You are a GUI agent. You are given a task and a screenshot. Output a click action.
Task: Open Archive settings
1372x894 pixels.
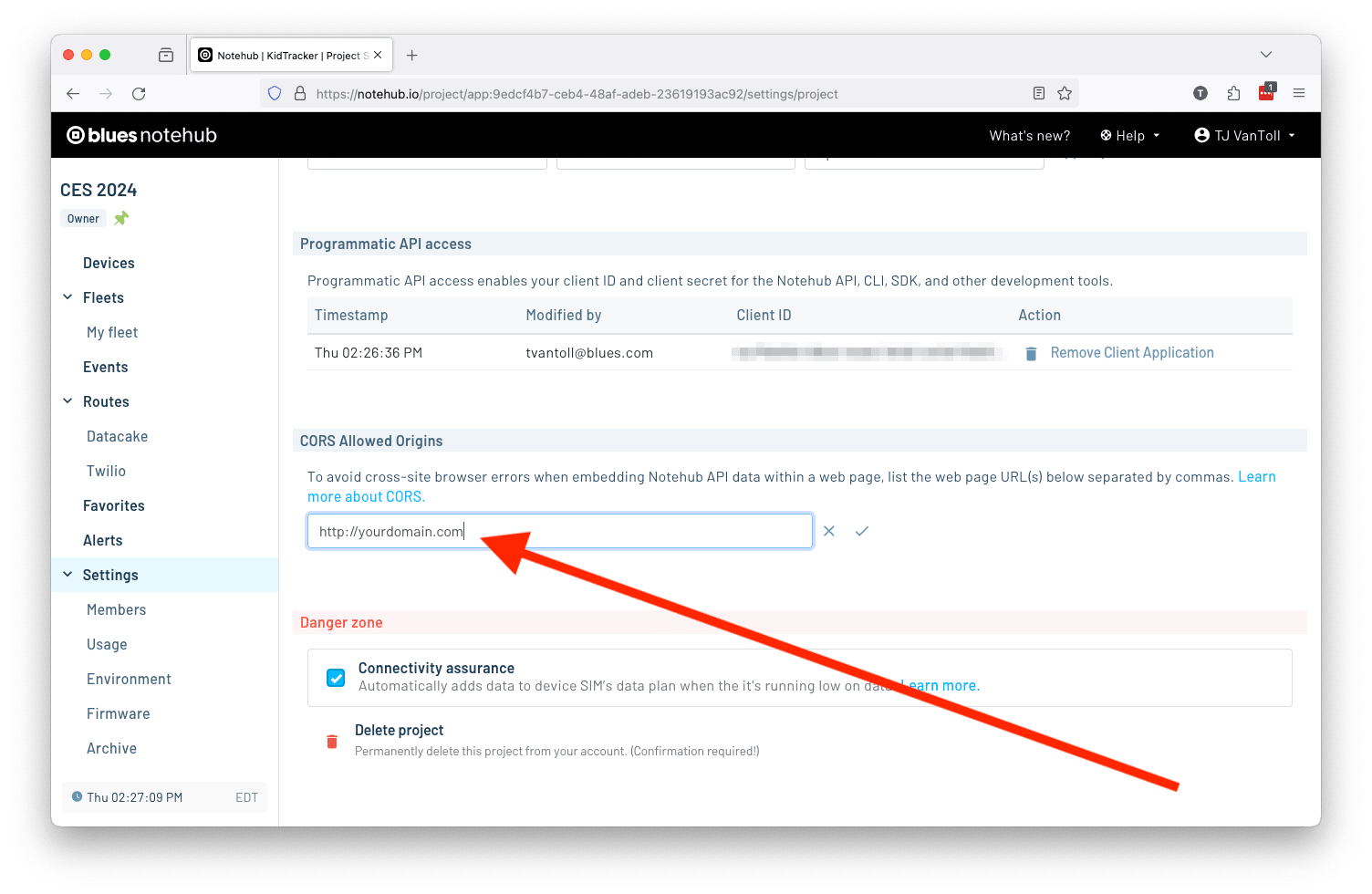point(111,748)
